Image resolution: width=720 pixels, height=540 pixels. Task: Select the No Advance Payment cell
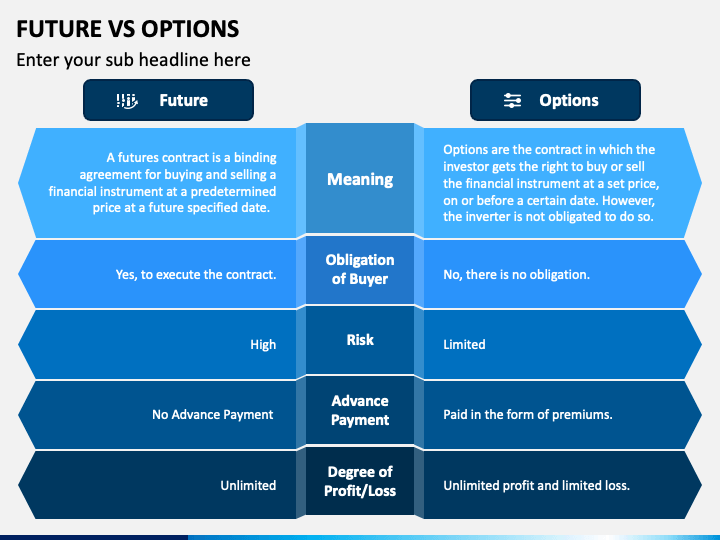[x=213, y=415]
